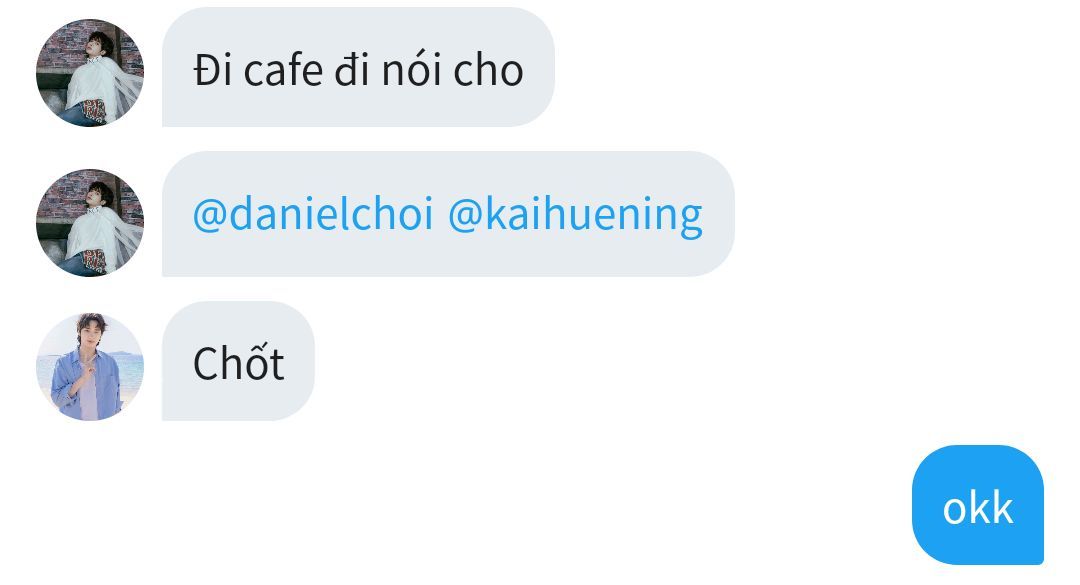Viewport: 1080px width, 585px height.
Task: Click the 'nói cho' text in top bubble
Action: [453, 70]
